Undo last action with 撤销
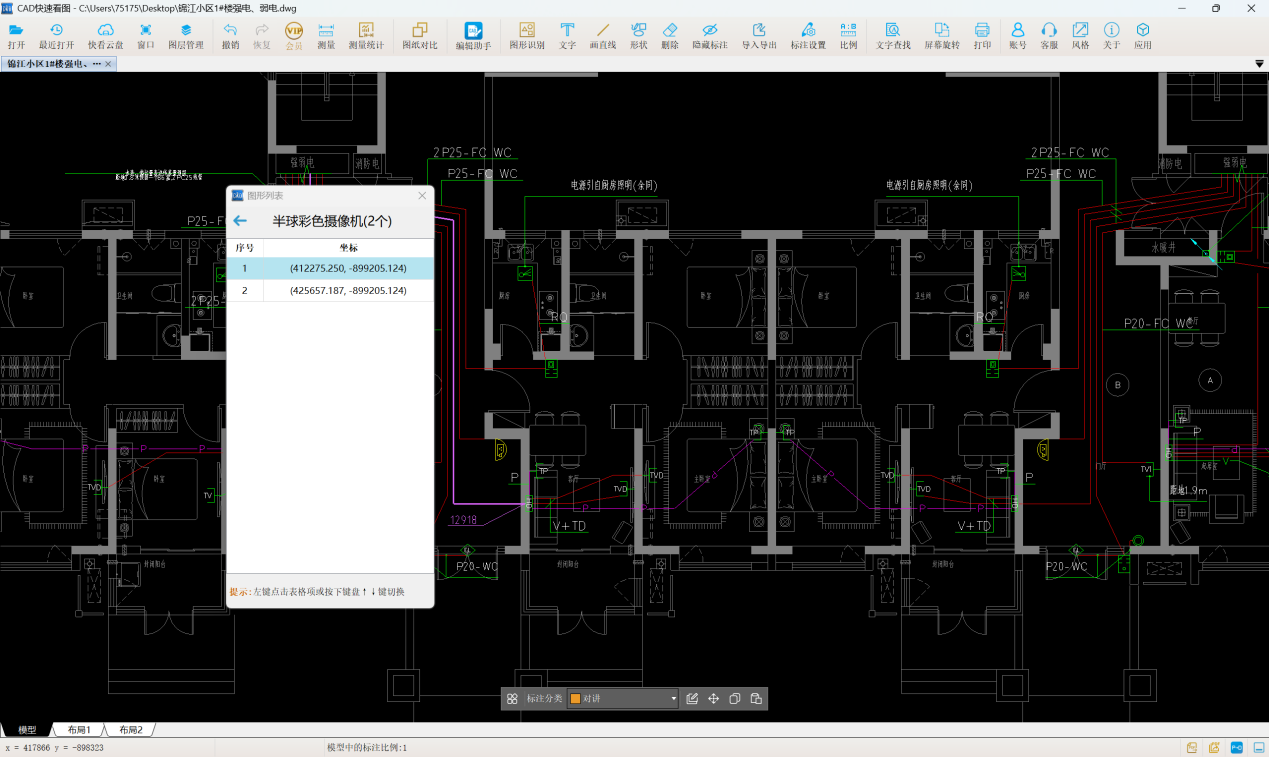 [x=230, y=37]
